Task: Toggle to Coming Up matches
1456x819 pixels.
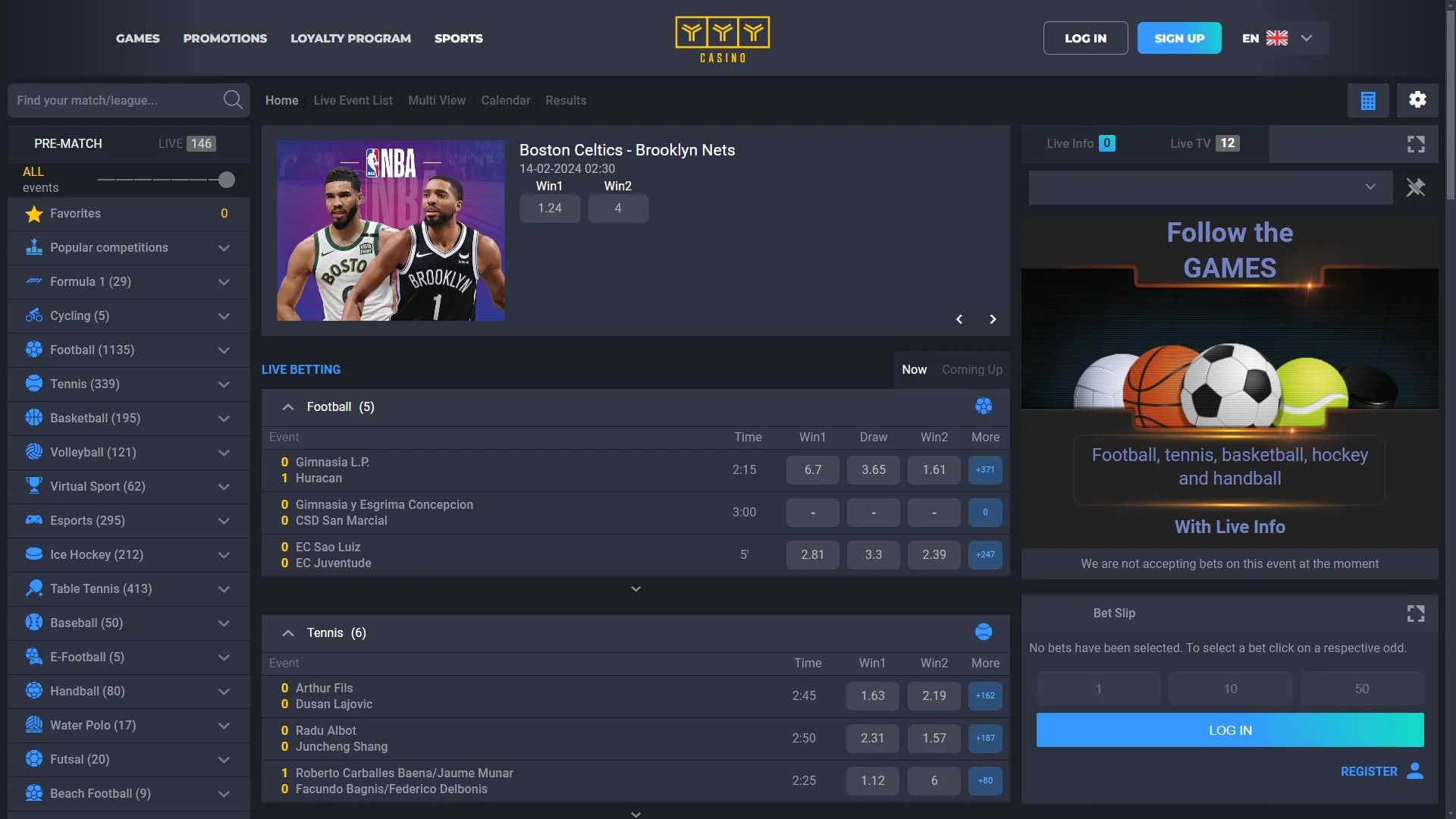Action: click(x=971, y=369)
